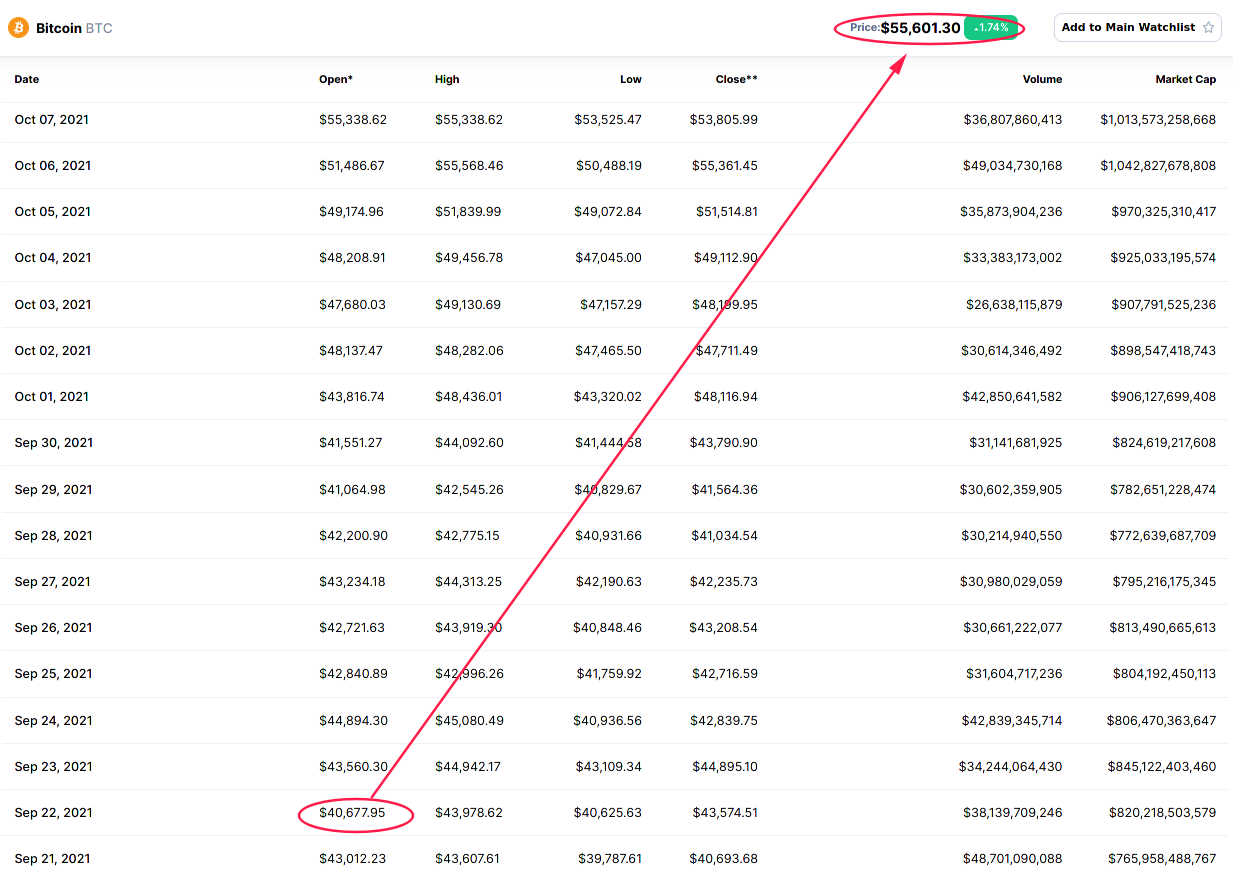The image size is (1233, 881).
Task: Select the Sep 21, 2021 date cell
Action: click(x=53, y=858)
